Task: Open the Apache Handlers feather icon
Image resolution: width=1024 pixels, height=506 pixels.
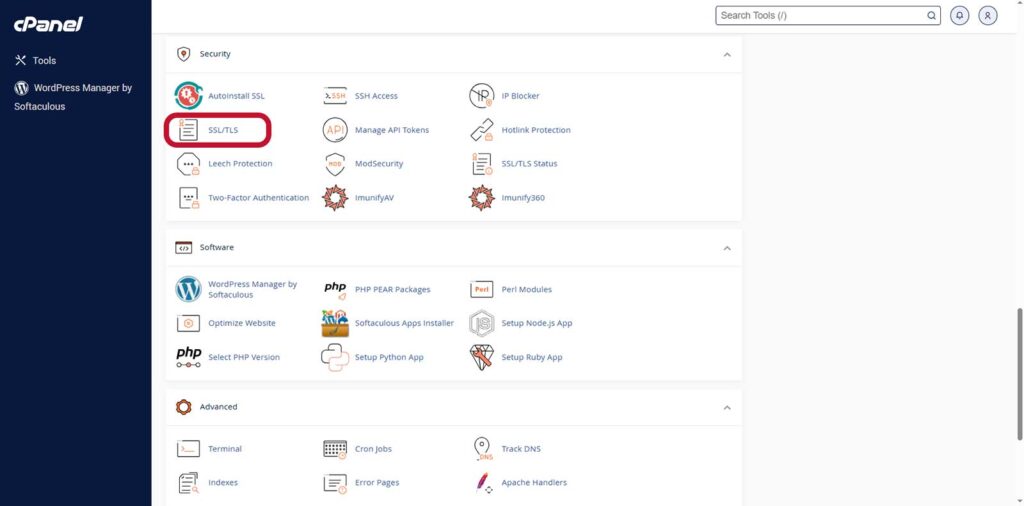Action: [482, 482]
